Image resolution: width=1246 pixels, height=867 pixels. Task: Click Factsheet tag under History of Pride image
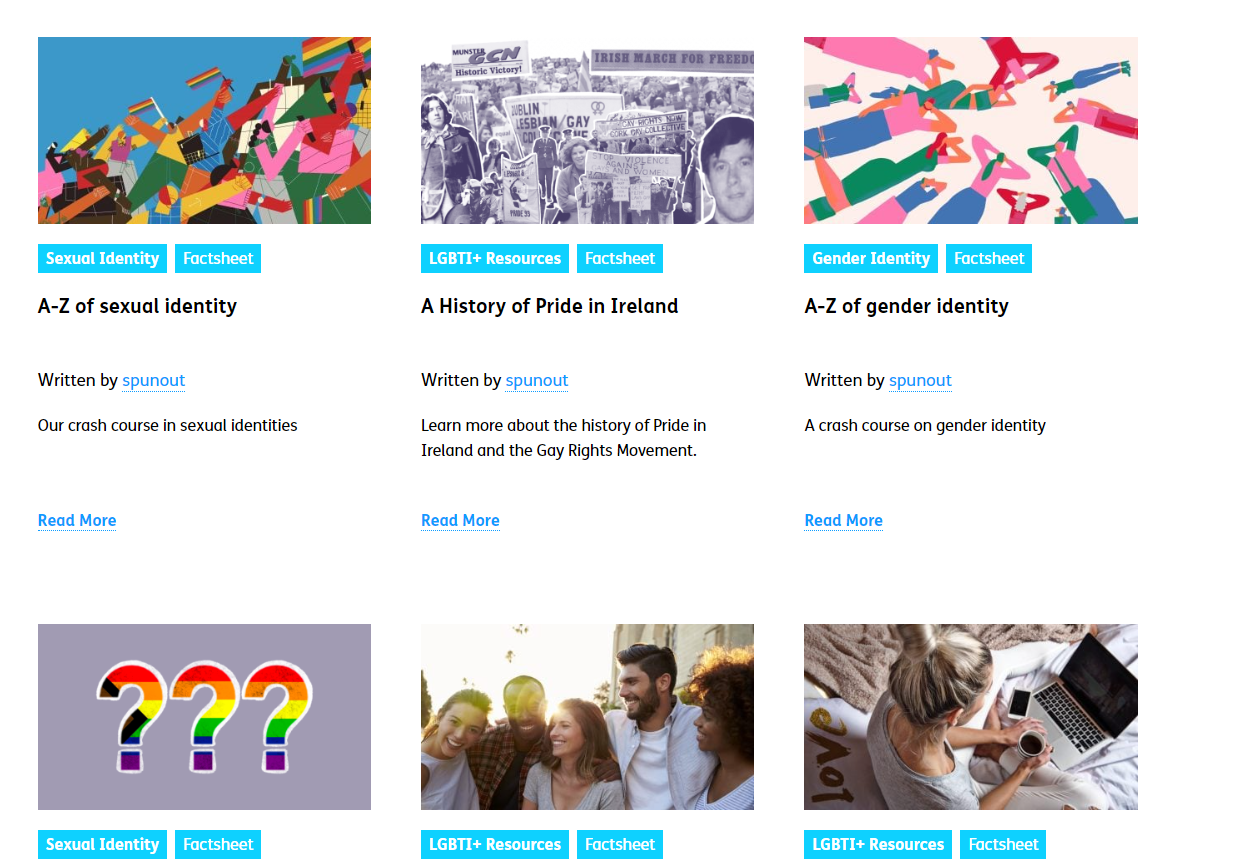pyautogui.click(x=620, y=258)
